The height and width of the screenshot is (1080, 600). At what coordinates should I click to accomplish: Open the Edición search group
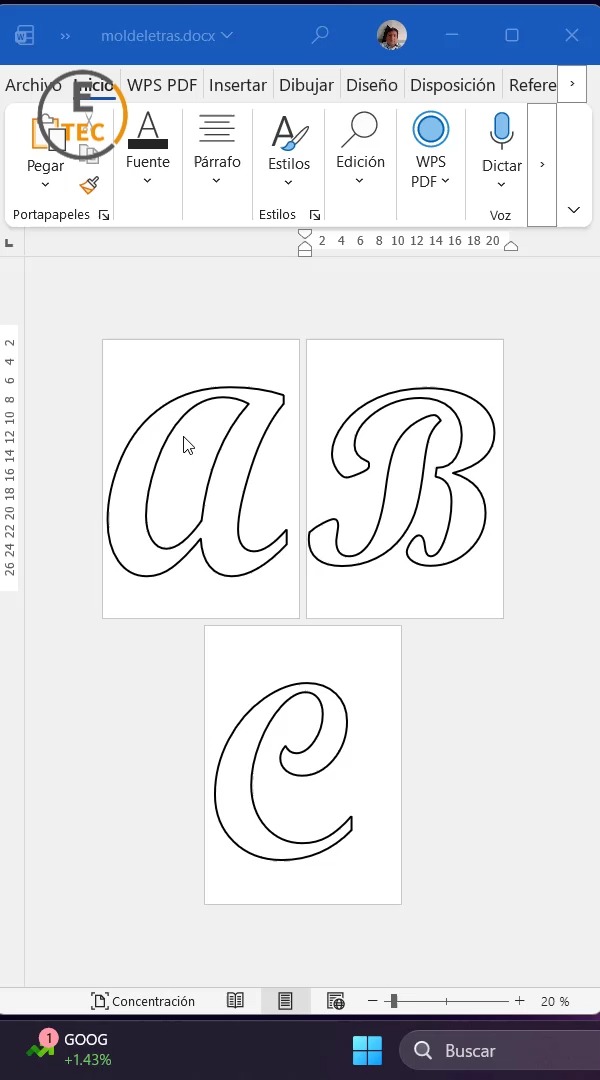pyautogui.click(x=360, y=149)
